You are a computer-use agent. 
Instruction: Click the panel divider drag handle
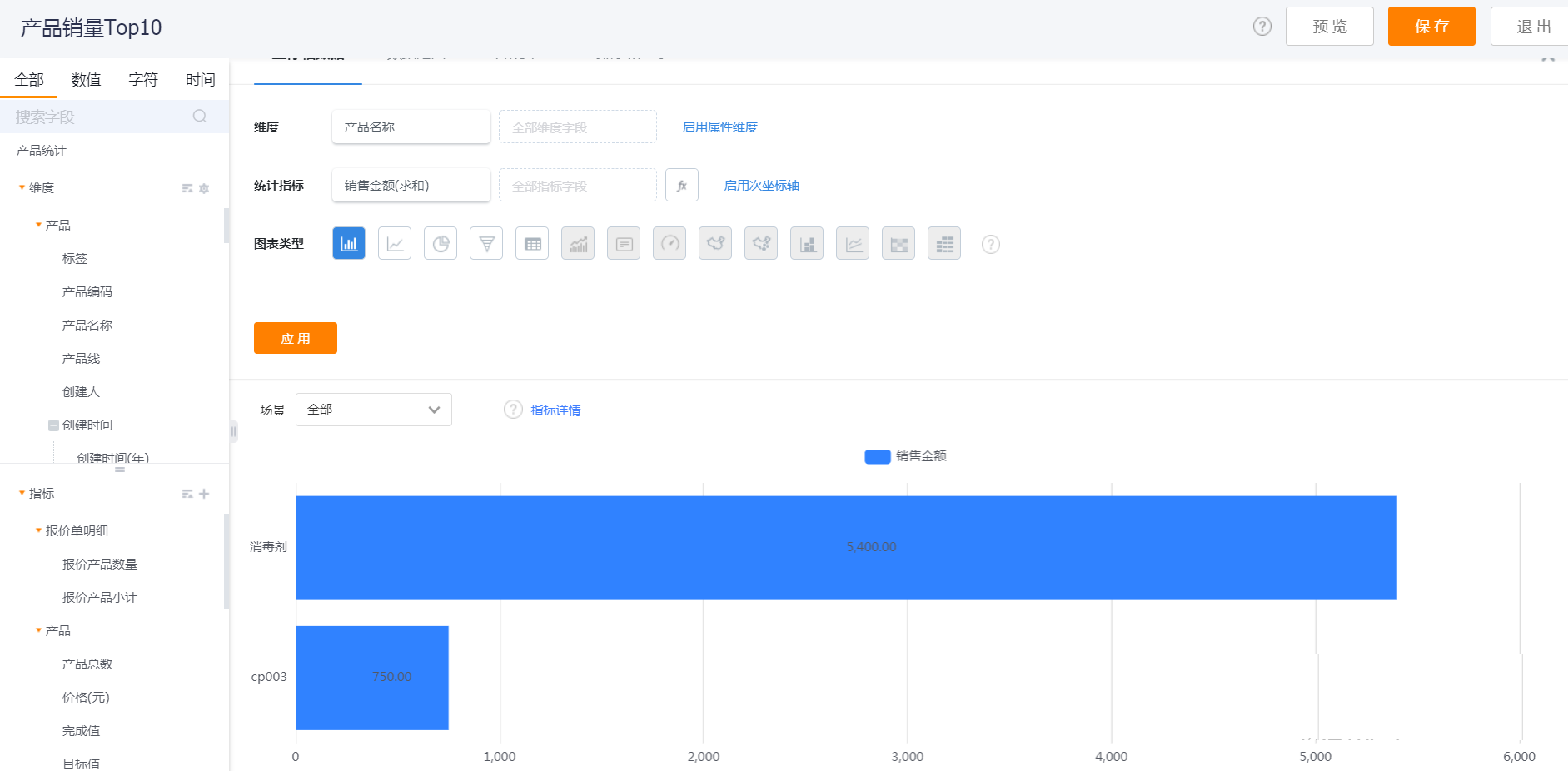click(x=233, y=431)
